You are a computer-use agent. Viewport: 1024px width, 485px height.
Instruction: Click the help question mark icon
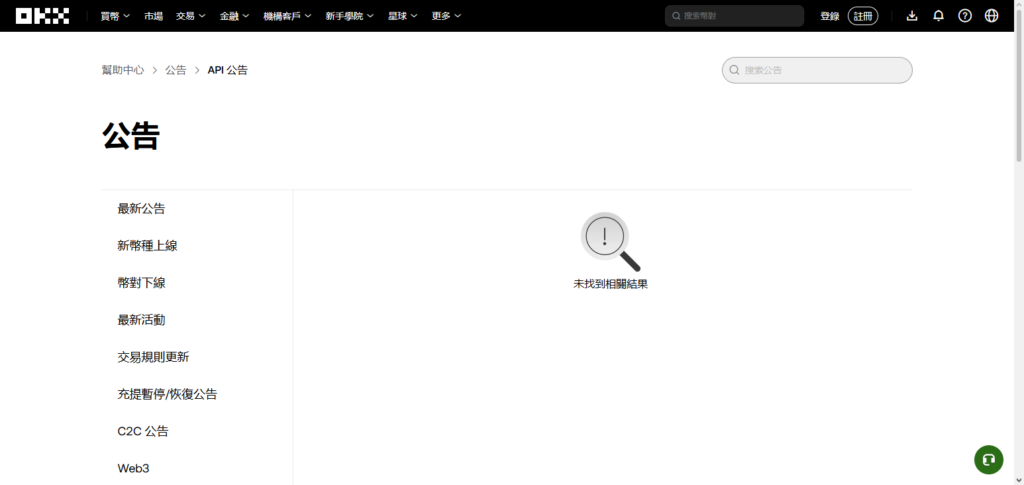pyautogui.click(x=965, y=16)
